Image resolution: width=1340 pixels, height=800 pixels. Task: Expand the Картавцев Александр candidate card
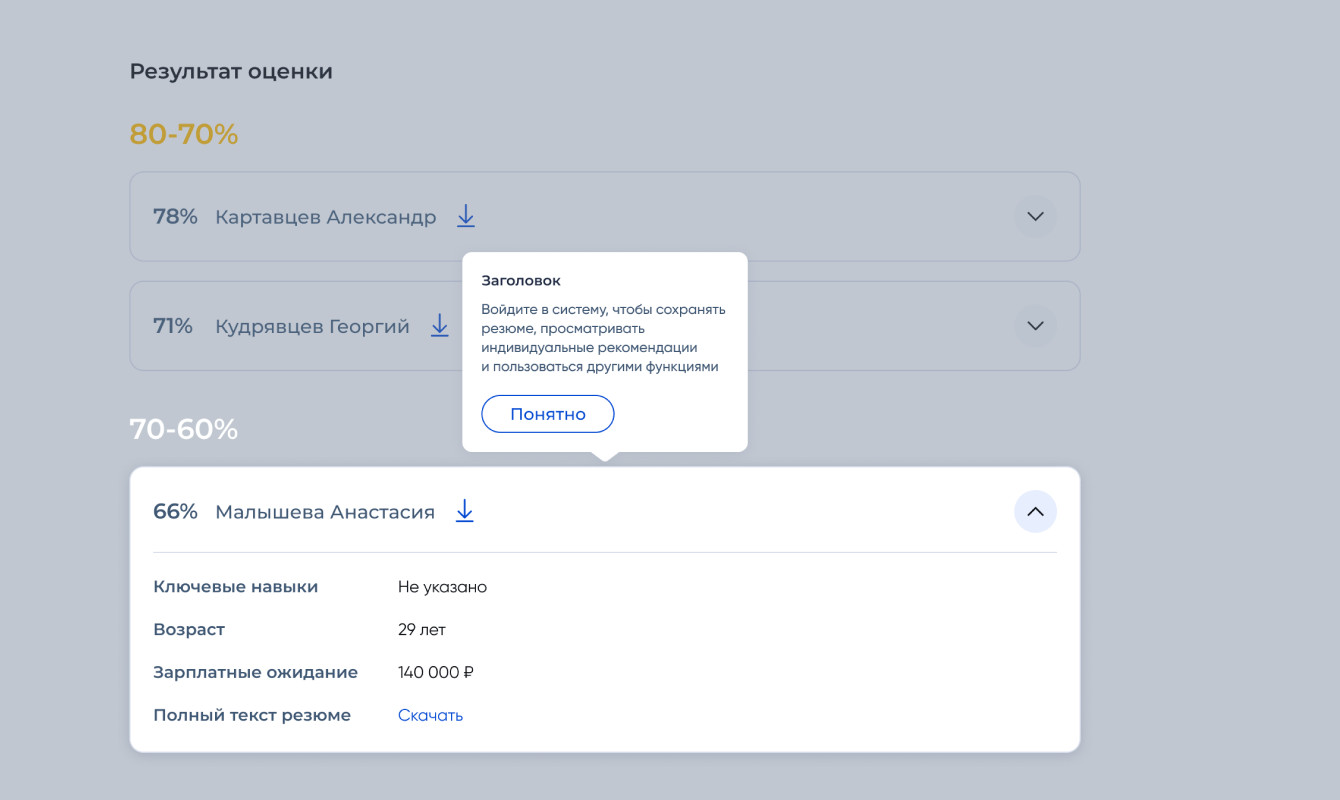coord(1035,216)
